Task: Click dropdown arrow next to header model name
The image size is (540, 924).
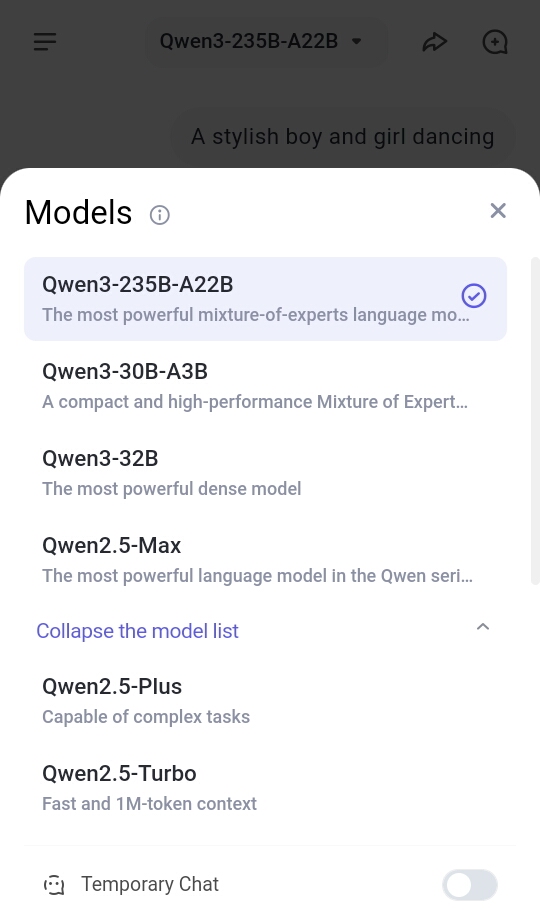Action: tap(356, 41)
